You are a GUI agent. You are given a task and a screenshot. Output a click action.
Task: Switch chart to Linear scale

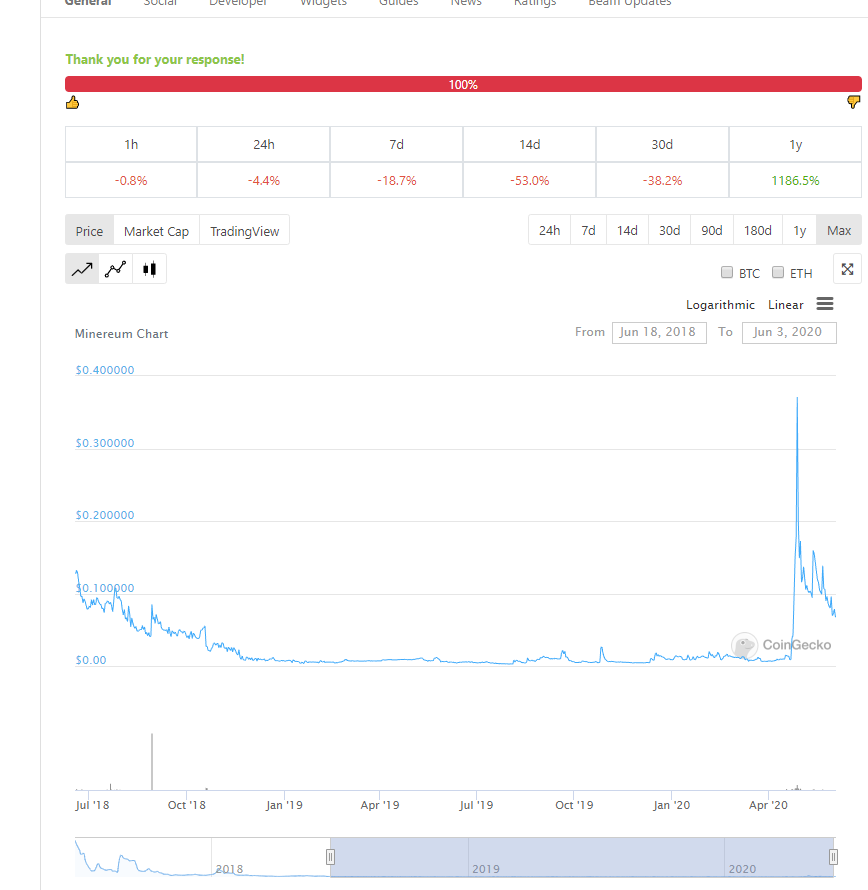(x=786, y=305)
